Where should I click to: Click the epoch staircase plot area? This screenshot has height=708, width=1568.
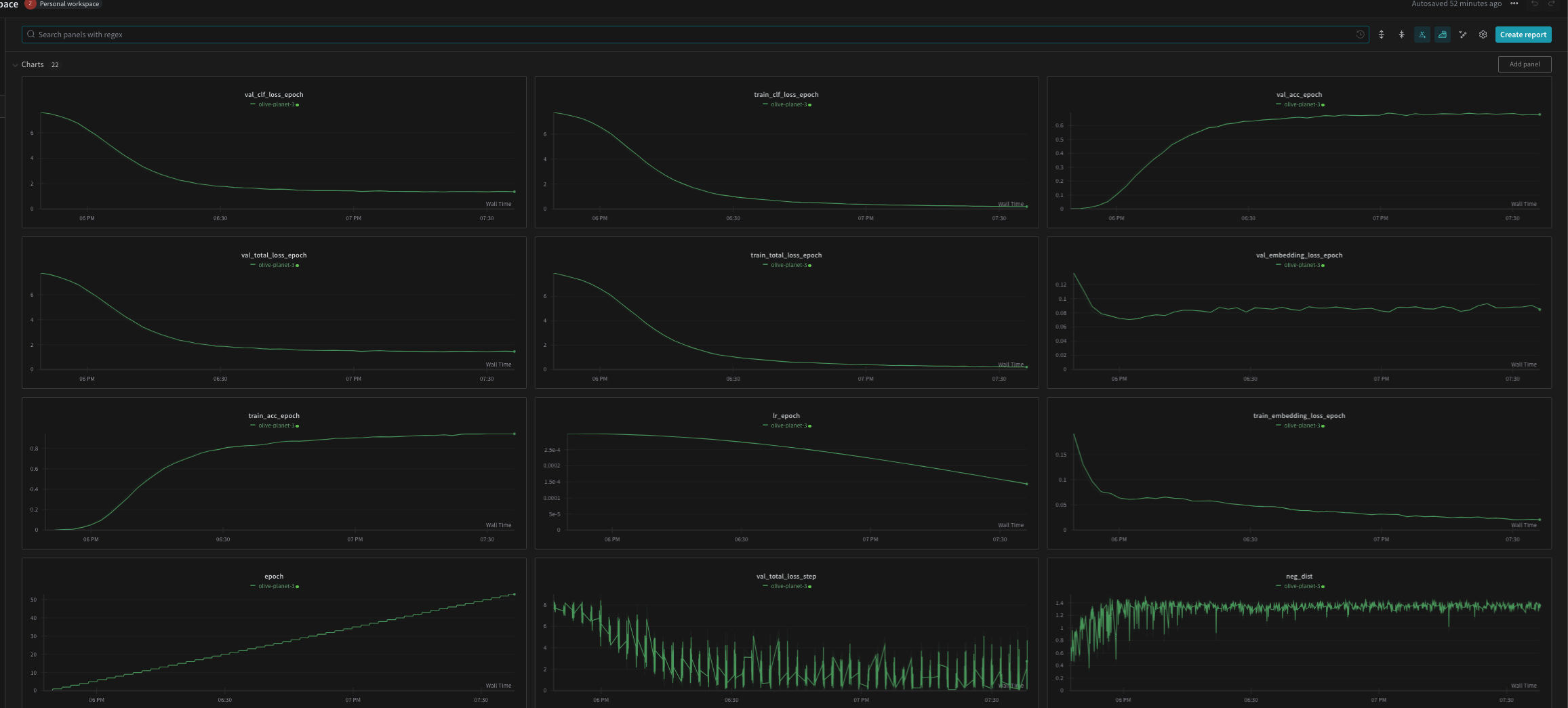click(279, 642)
